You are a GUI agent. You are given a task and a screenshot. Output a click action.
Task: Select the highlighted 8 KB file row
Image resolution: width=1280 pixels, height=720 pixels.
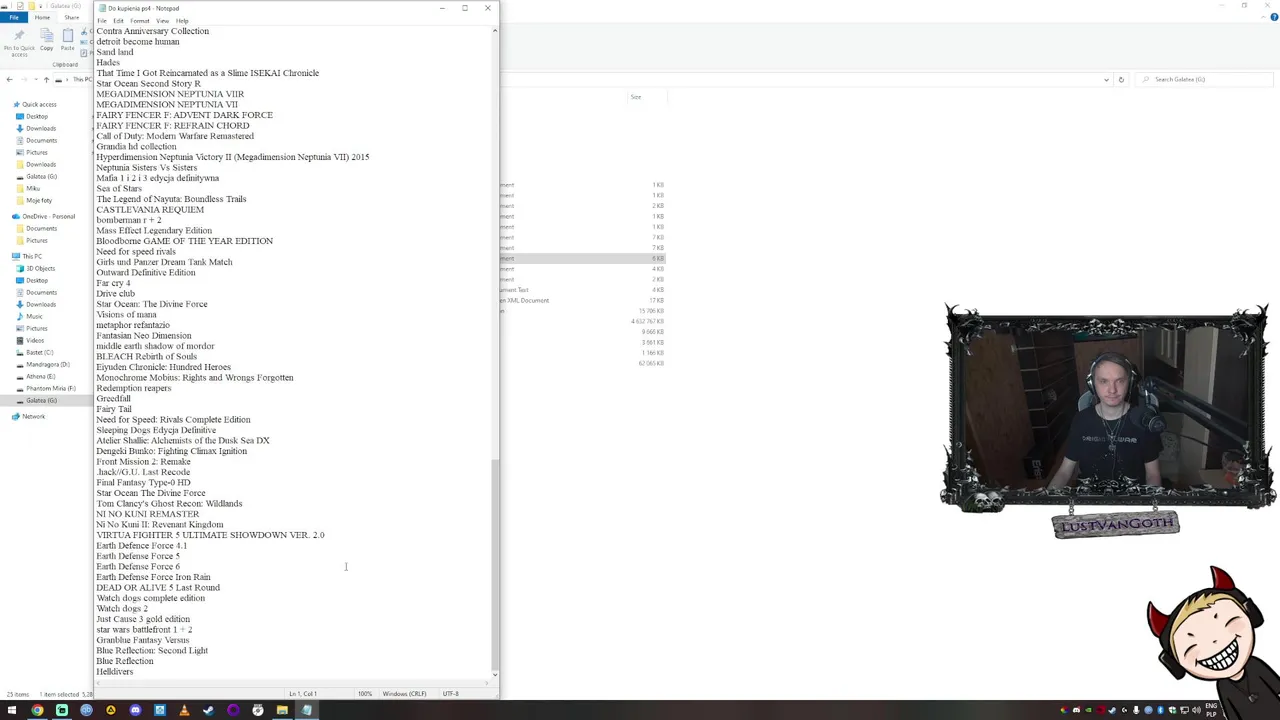(x=583, y=258)
